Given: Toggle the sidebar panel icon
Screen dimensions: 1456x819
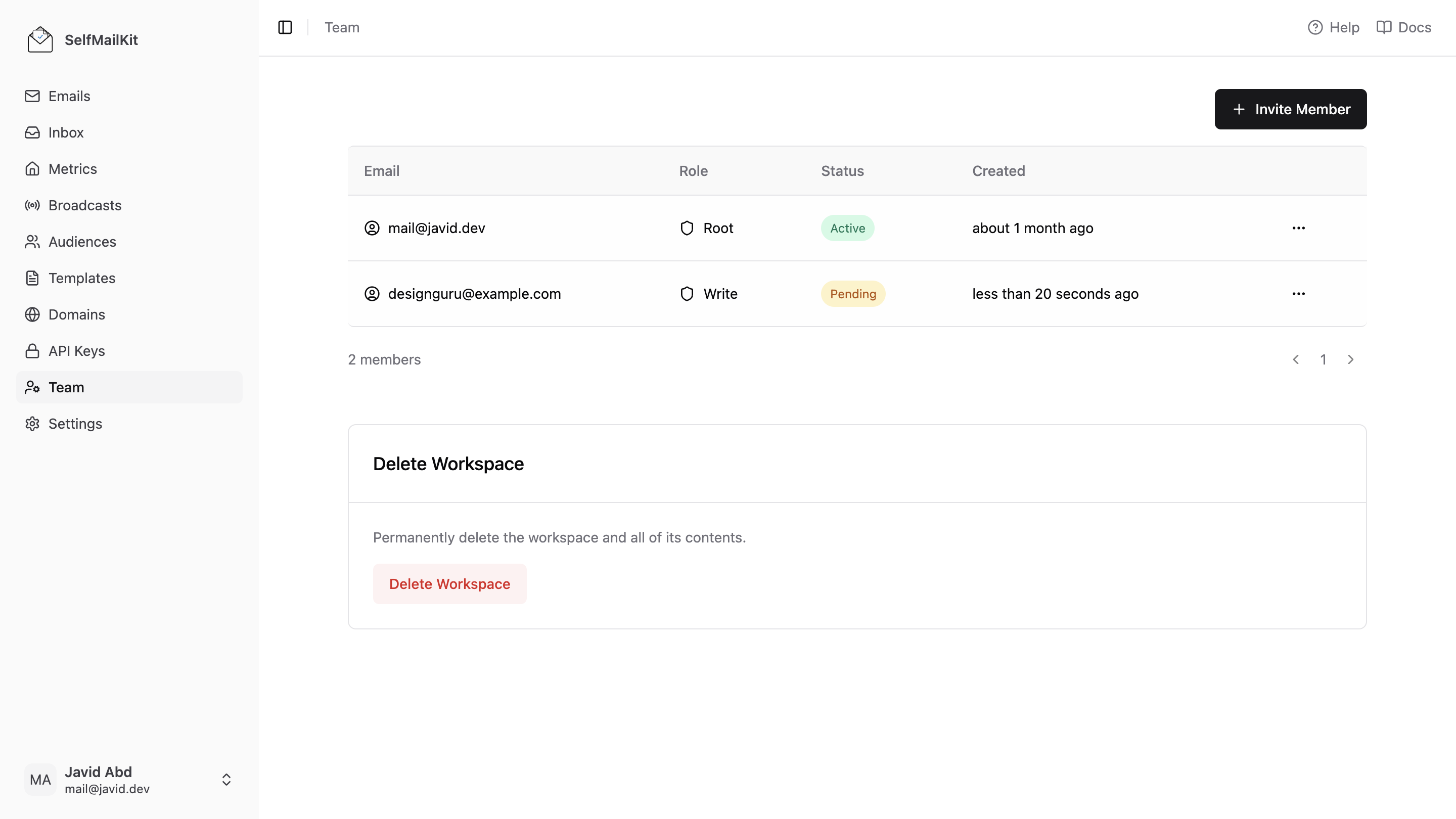Looking at the screenshot, I should (x=285, y=27).
